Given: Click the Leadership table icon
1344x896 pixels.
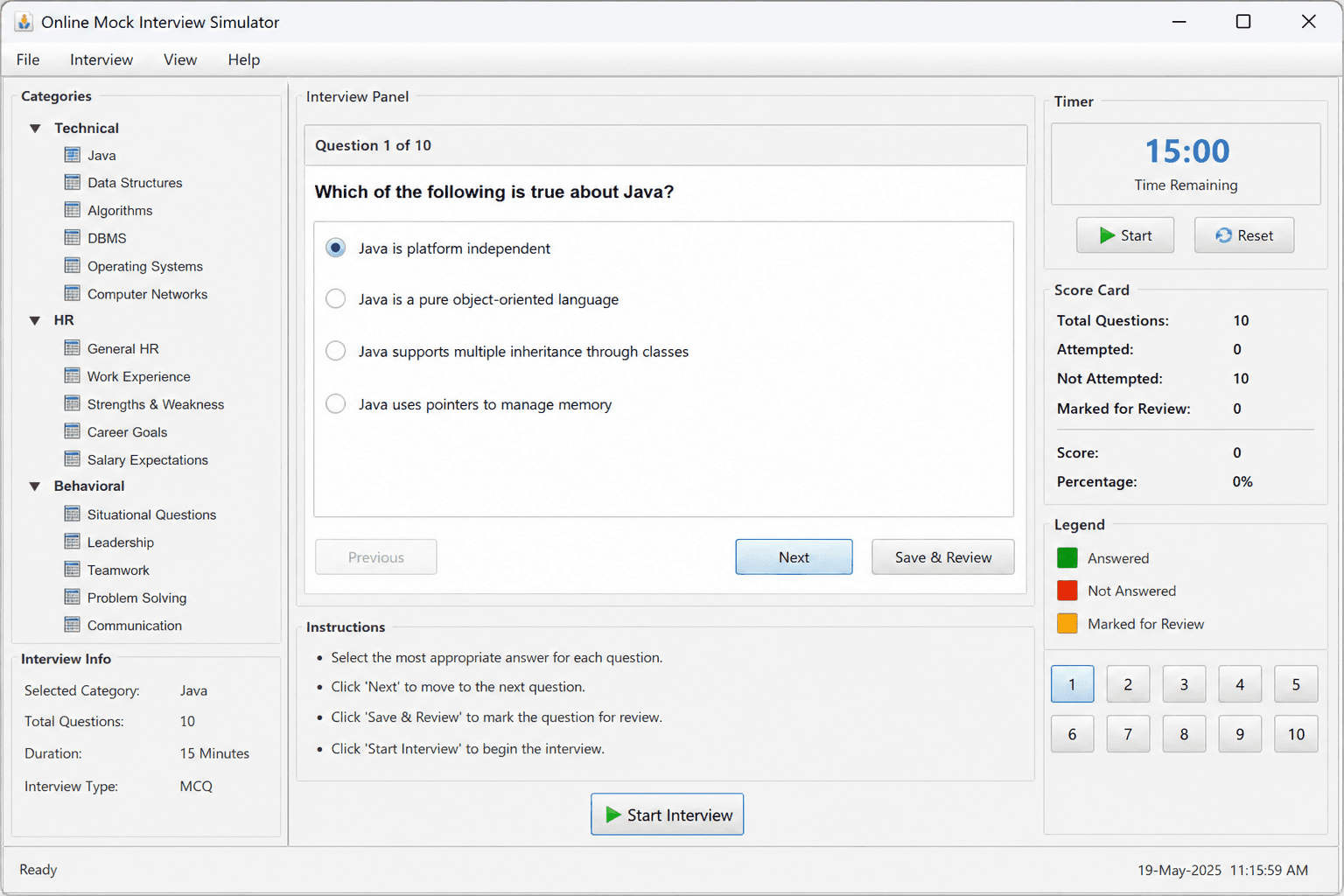Looking at the screenshot, I should point(73,542).
